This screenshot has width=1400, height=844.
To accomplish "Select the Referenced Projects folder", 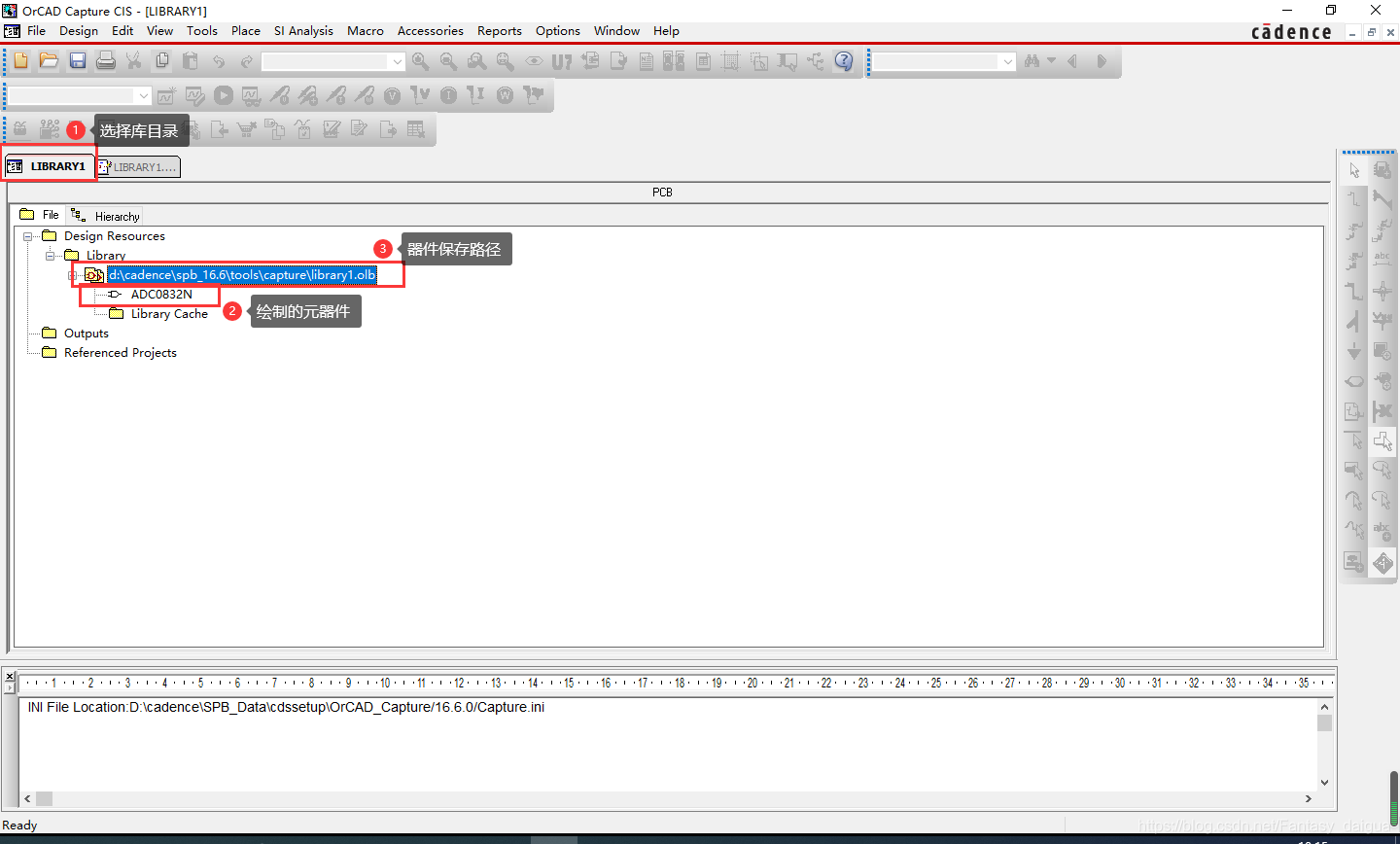I will click(120, 353).
